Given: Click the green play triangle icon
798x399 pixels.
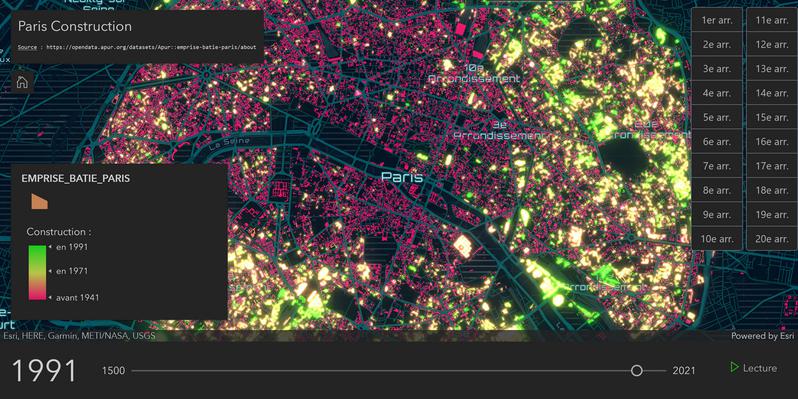Looking at the screenshot, I should coord(734,367).
